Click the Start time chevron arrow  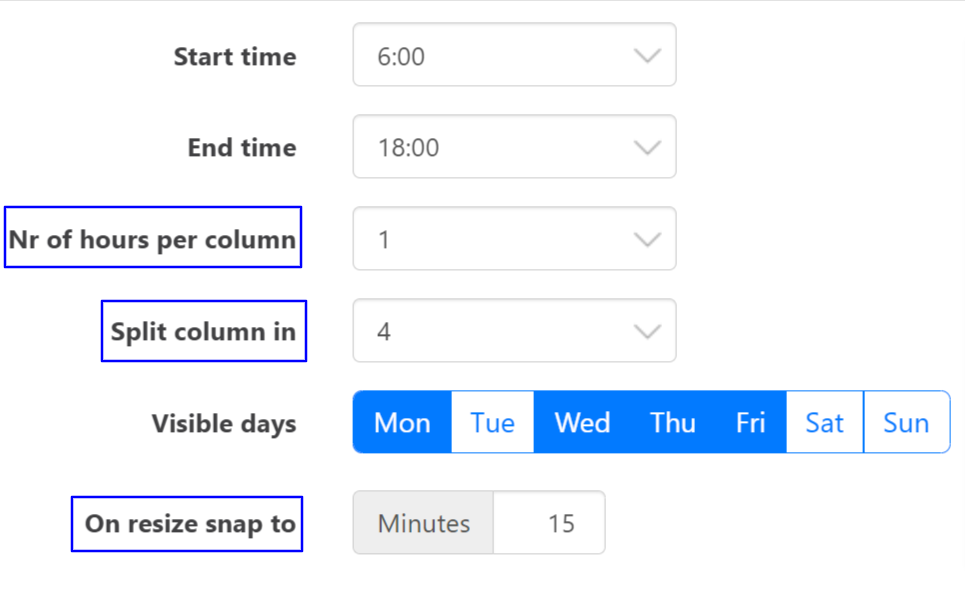[648, 56]
